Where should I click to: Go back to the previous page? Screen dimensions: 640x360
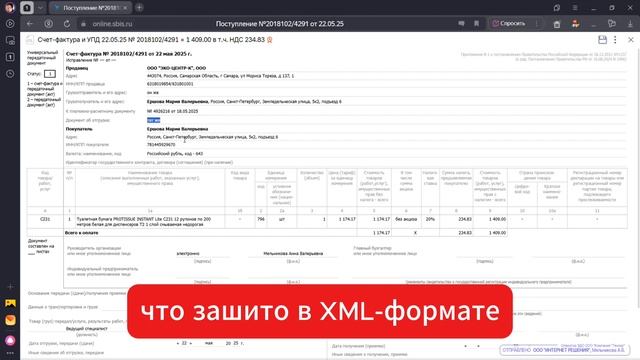pos(30,24)
